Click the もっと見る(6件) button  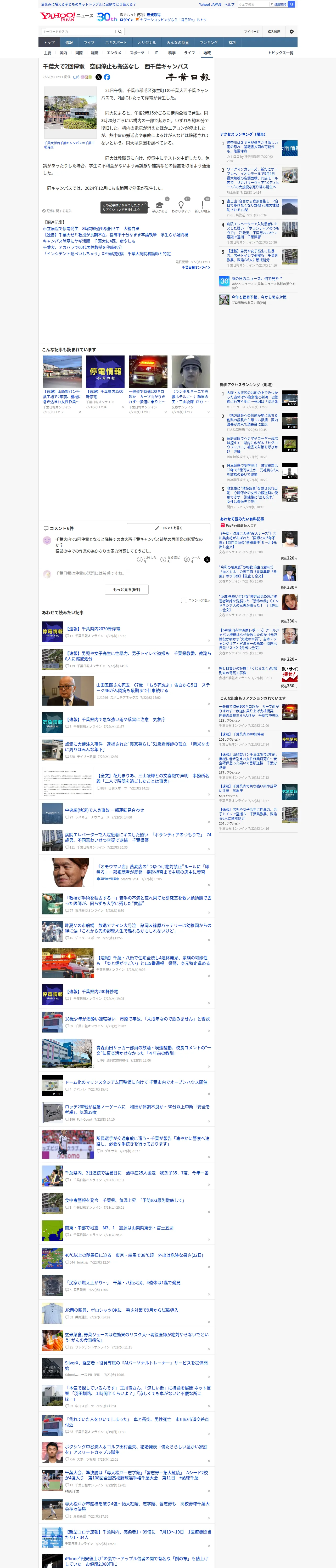coord(127,589)
